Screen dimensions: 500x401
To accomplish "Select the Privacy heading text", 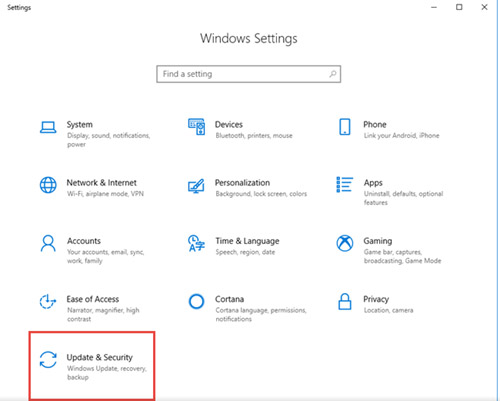I will (376, 299).
